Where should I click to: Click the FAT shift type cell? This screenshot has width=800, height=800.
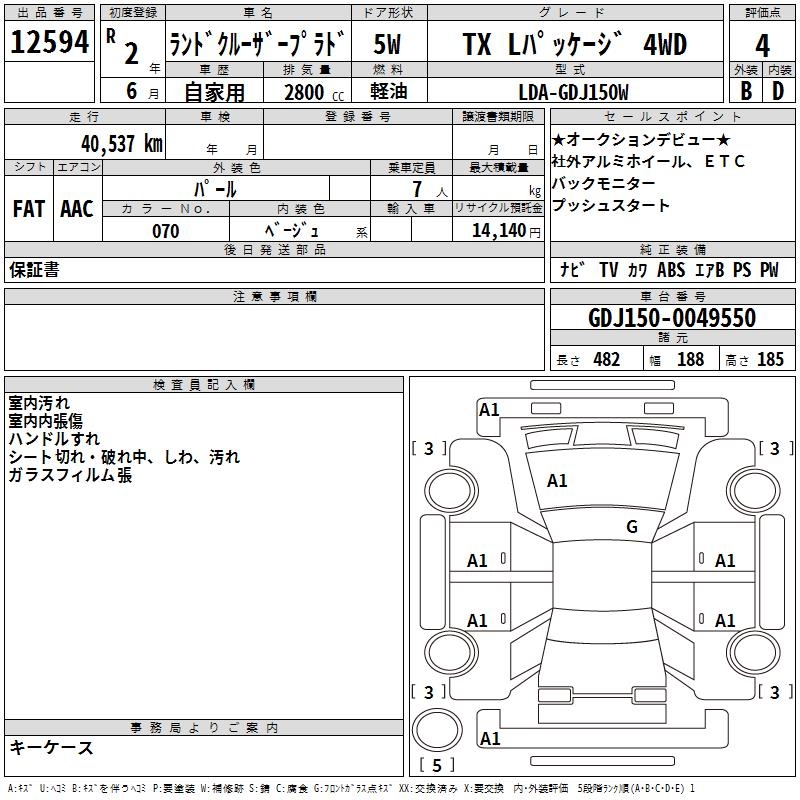28,209
